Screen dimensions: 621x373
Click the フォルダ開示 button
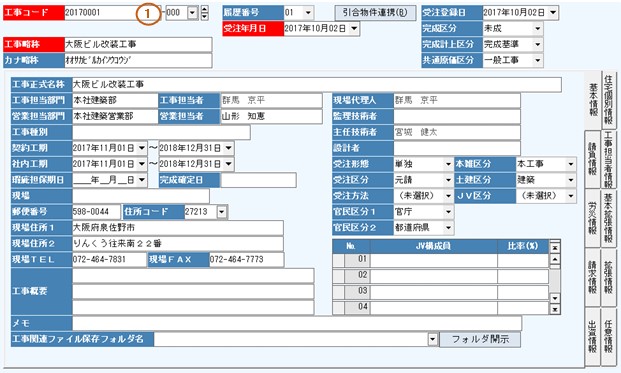click(x=480, y=339)
